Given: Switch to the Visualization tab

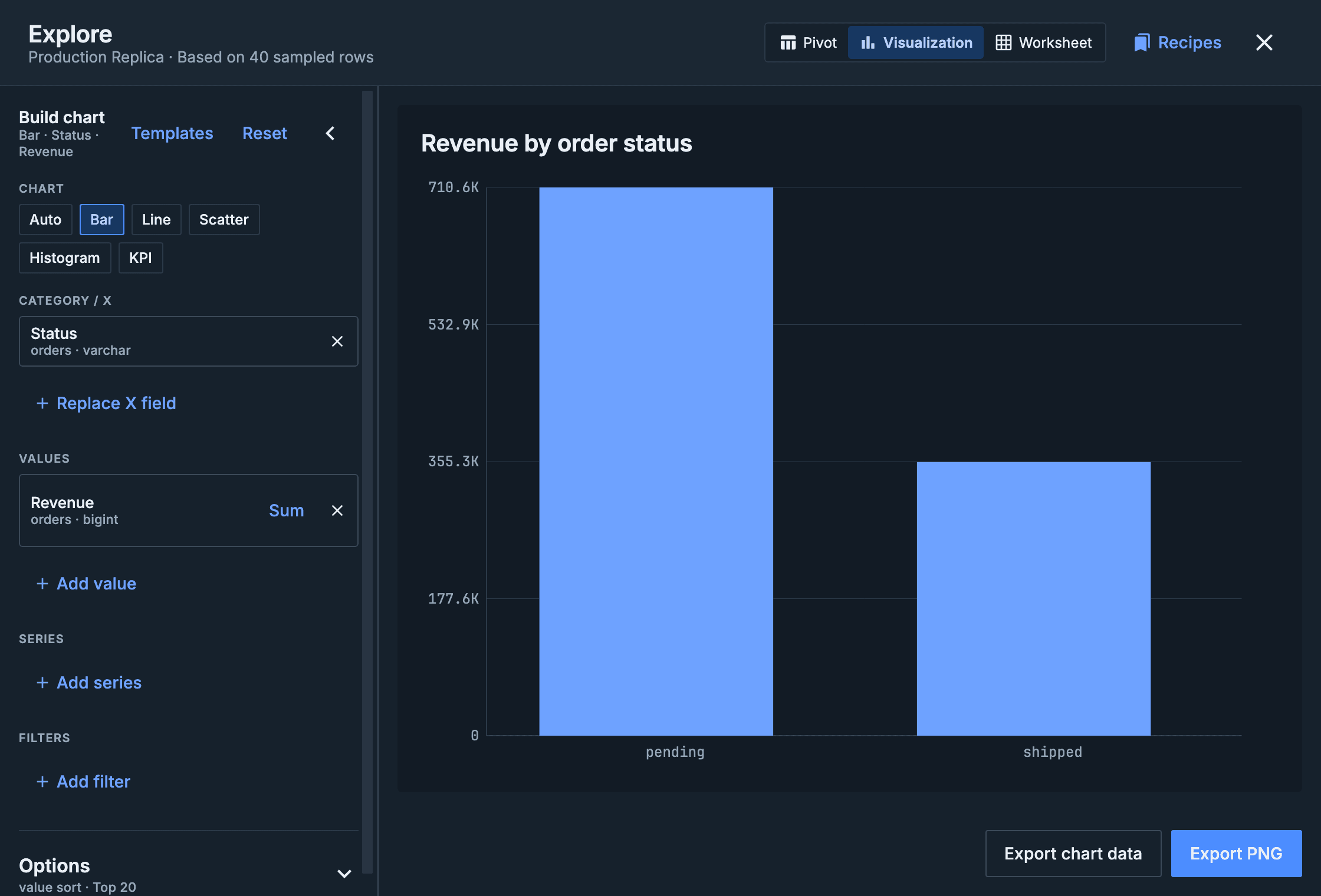Looking at the screenshot, I should [916, 42].
